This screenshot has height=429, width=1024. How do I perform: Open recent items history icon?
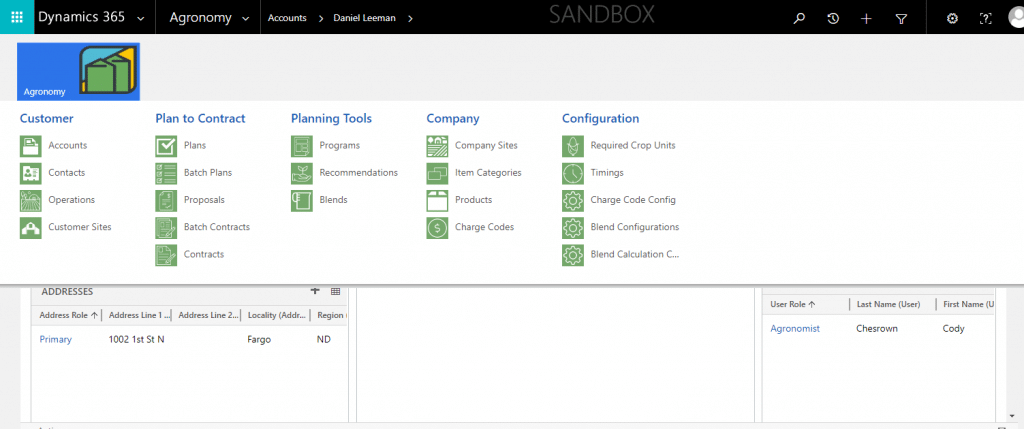click(x=832, y=18)
